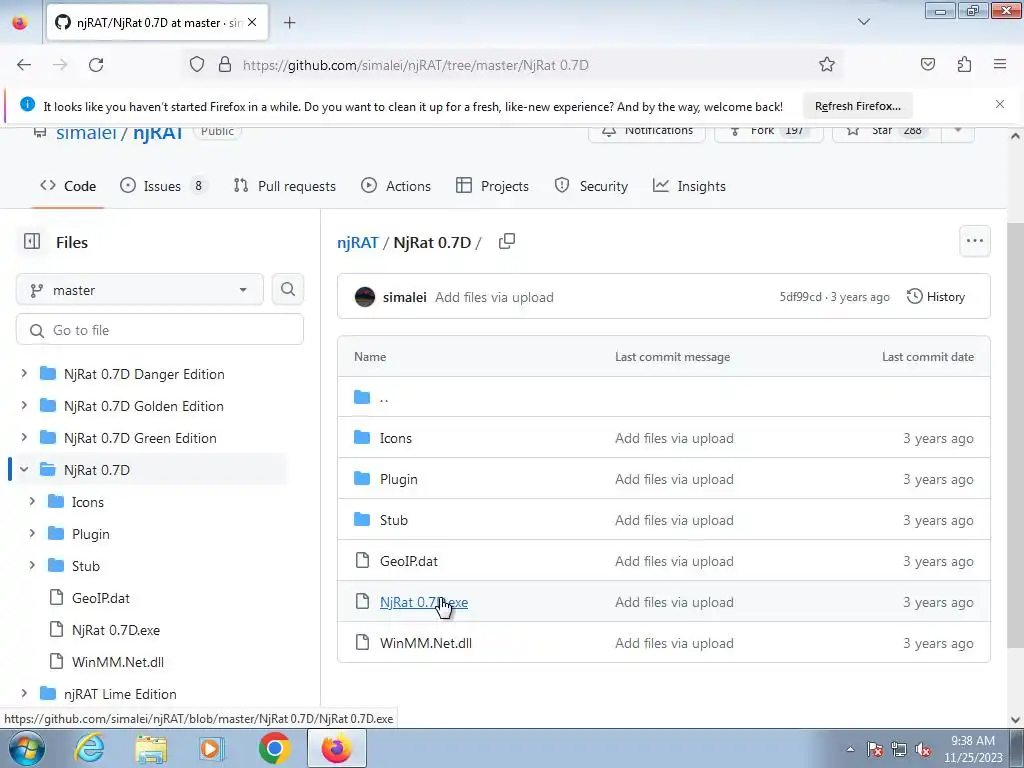Open the simalei commit author link
Image resolution: width=1024 pixels, height=768 pixels.
404,297
